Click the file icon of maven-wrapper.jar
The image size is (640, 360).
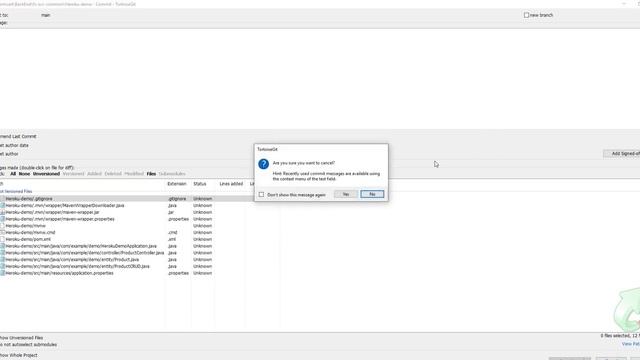[x=2, y=212]
